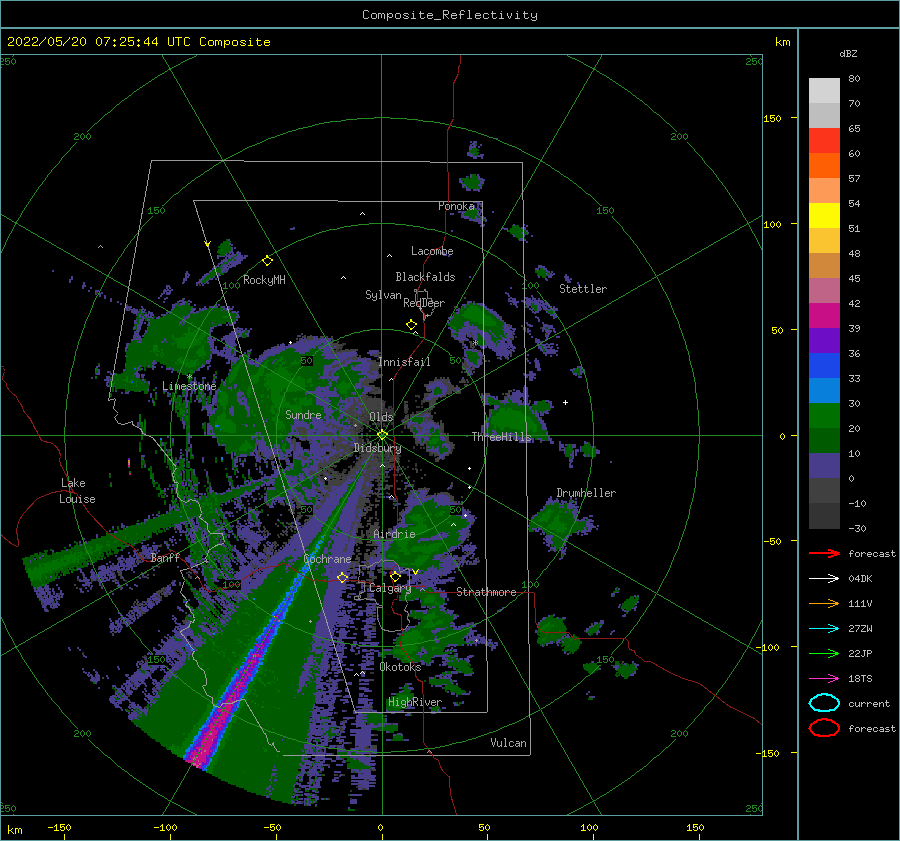Image resolution: width=900 pixels, height=841 pixels.
Task: Click the Cochrane city label
Action: (327, 559)
